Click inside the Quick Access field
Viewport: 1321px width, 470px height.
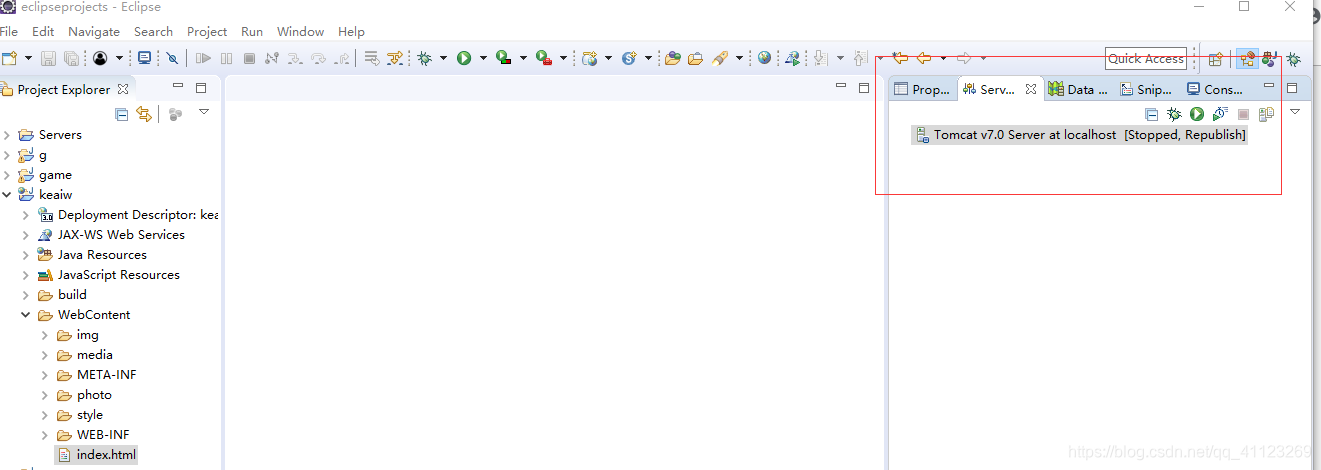tap(1146, 58)
